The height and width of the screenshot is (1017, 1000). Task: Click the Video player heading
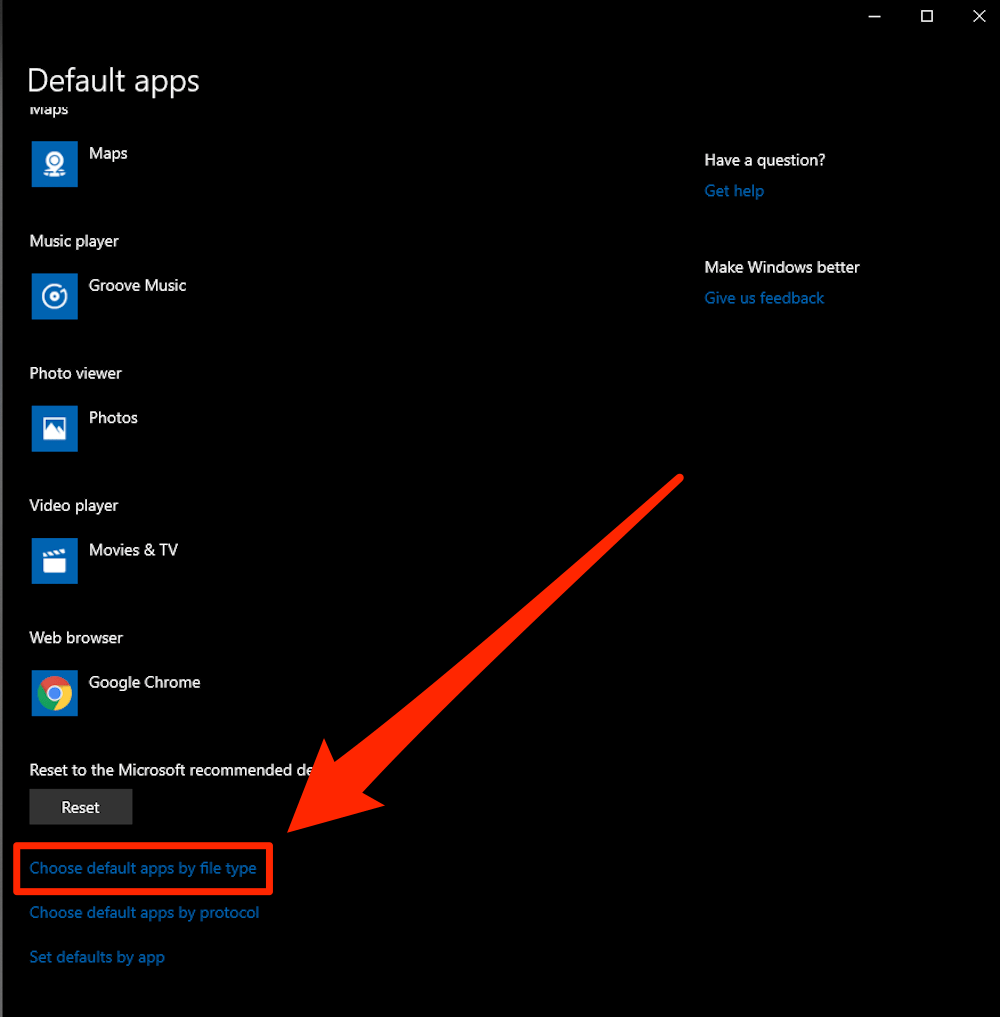coord(74,506)
